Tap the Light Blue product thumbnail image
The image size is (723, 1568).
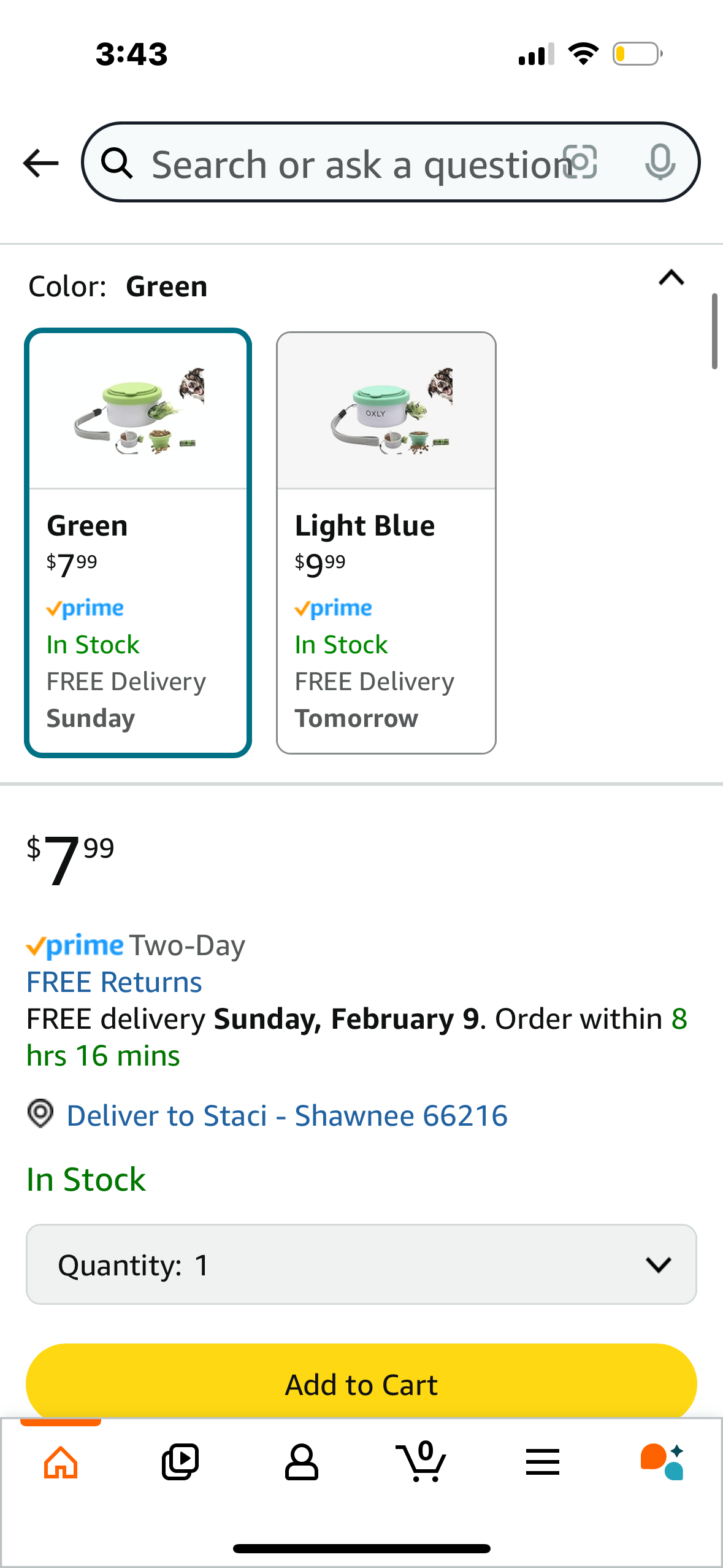pos(386,410)
